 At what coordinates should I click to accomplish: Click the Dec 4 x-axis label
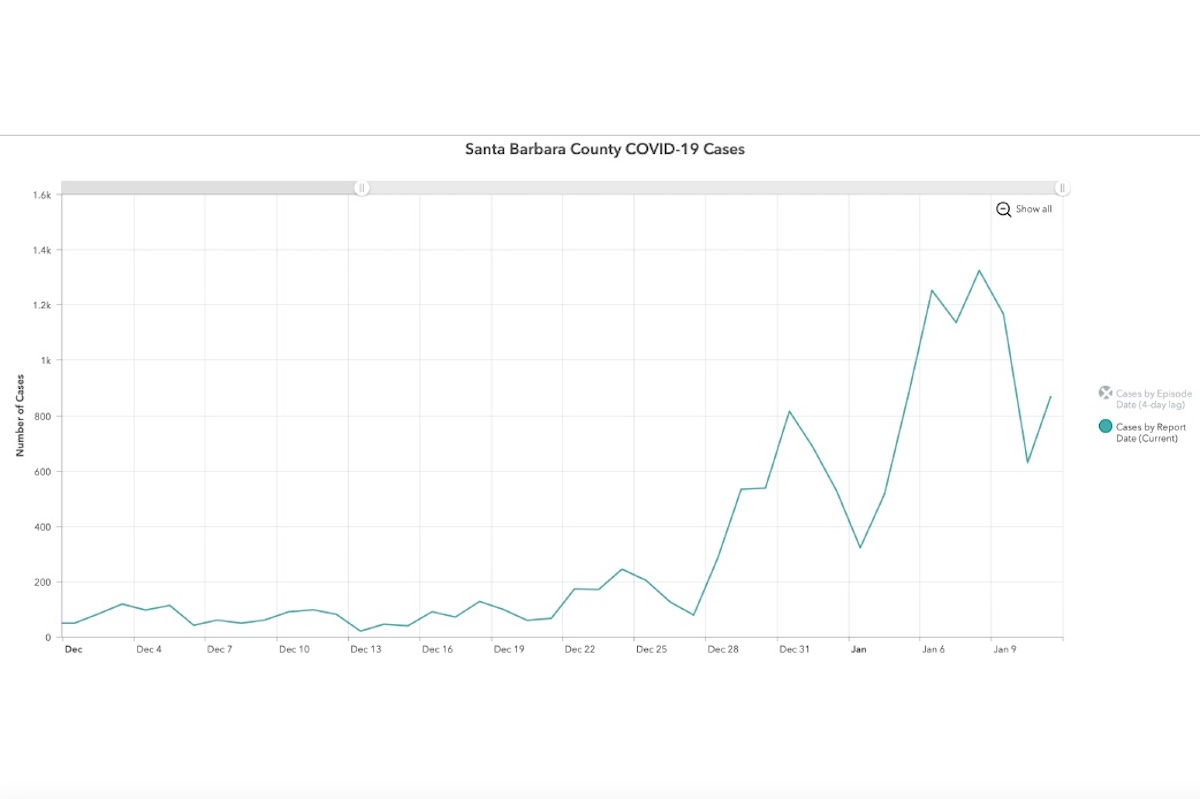tap(148, 649)
